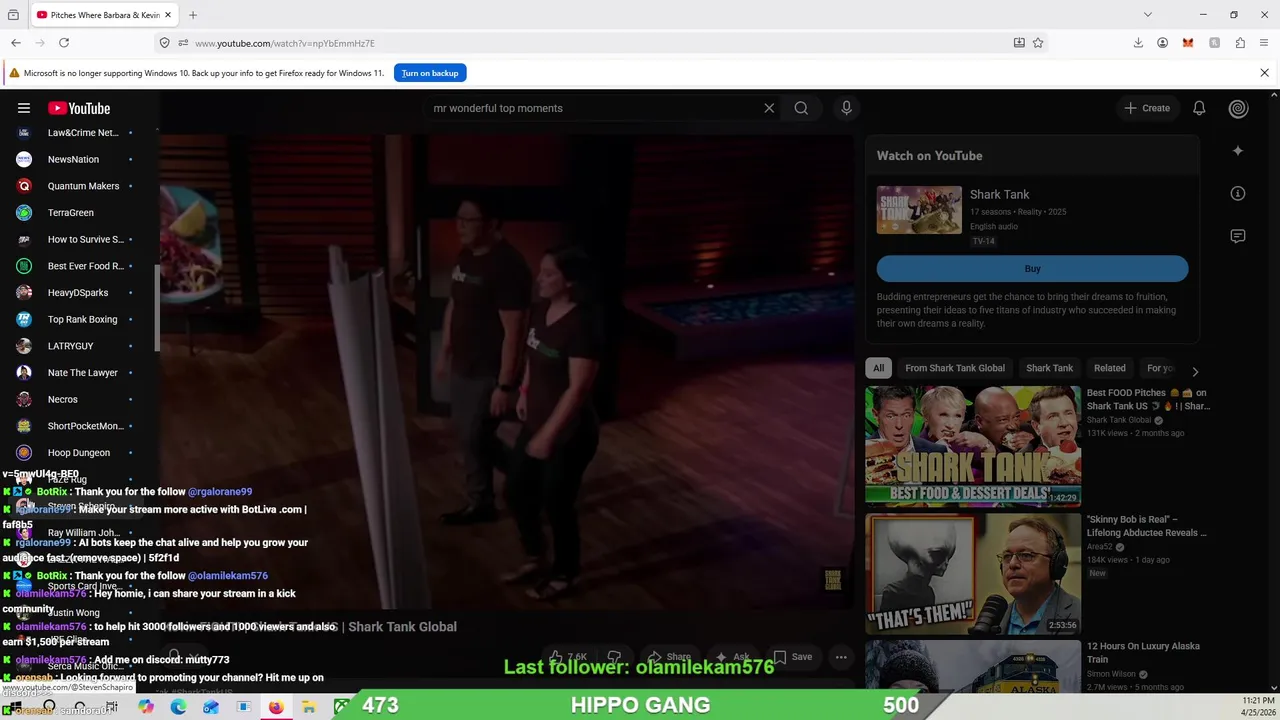Viewport: 1280px width, 720px height.
Task: Open Shark Tank show thumbnail
Action: pos(919,210)
